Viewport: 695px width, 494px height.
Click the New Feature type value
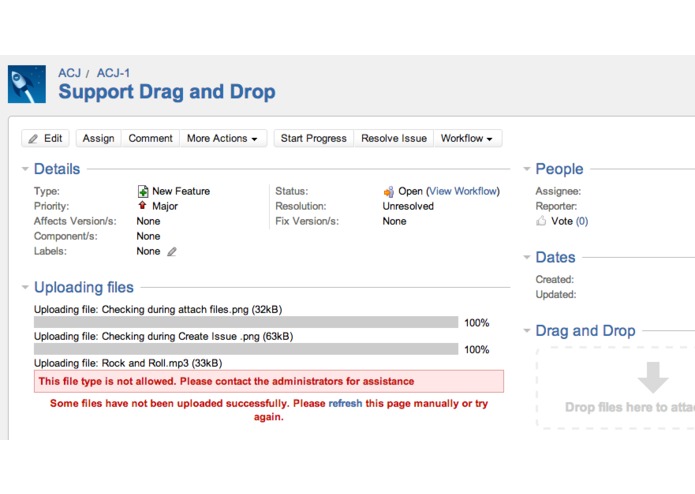click(181, 191)
